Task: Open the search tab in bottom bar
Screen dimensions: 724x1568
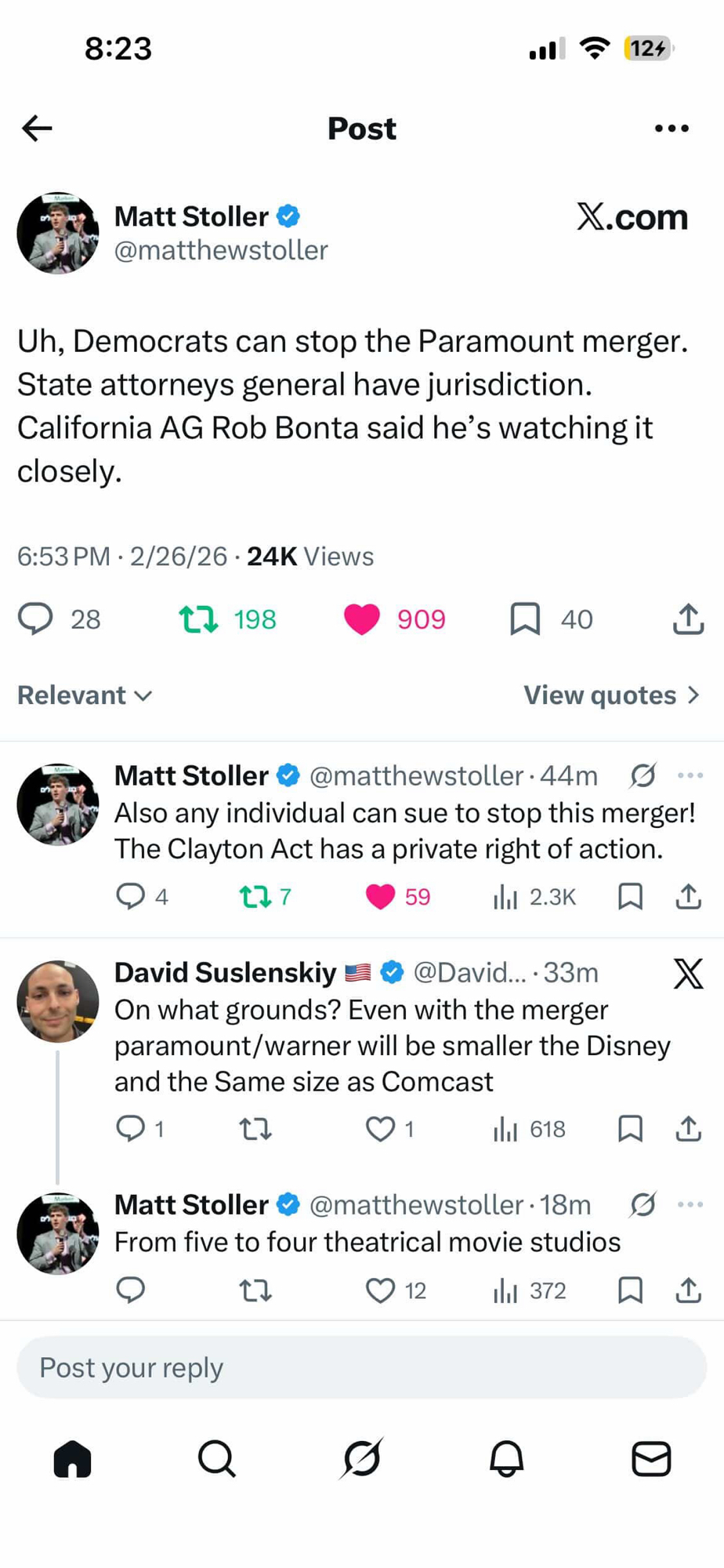Action: [216, 1458]
